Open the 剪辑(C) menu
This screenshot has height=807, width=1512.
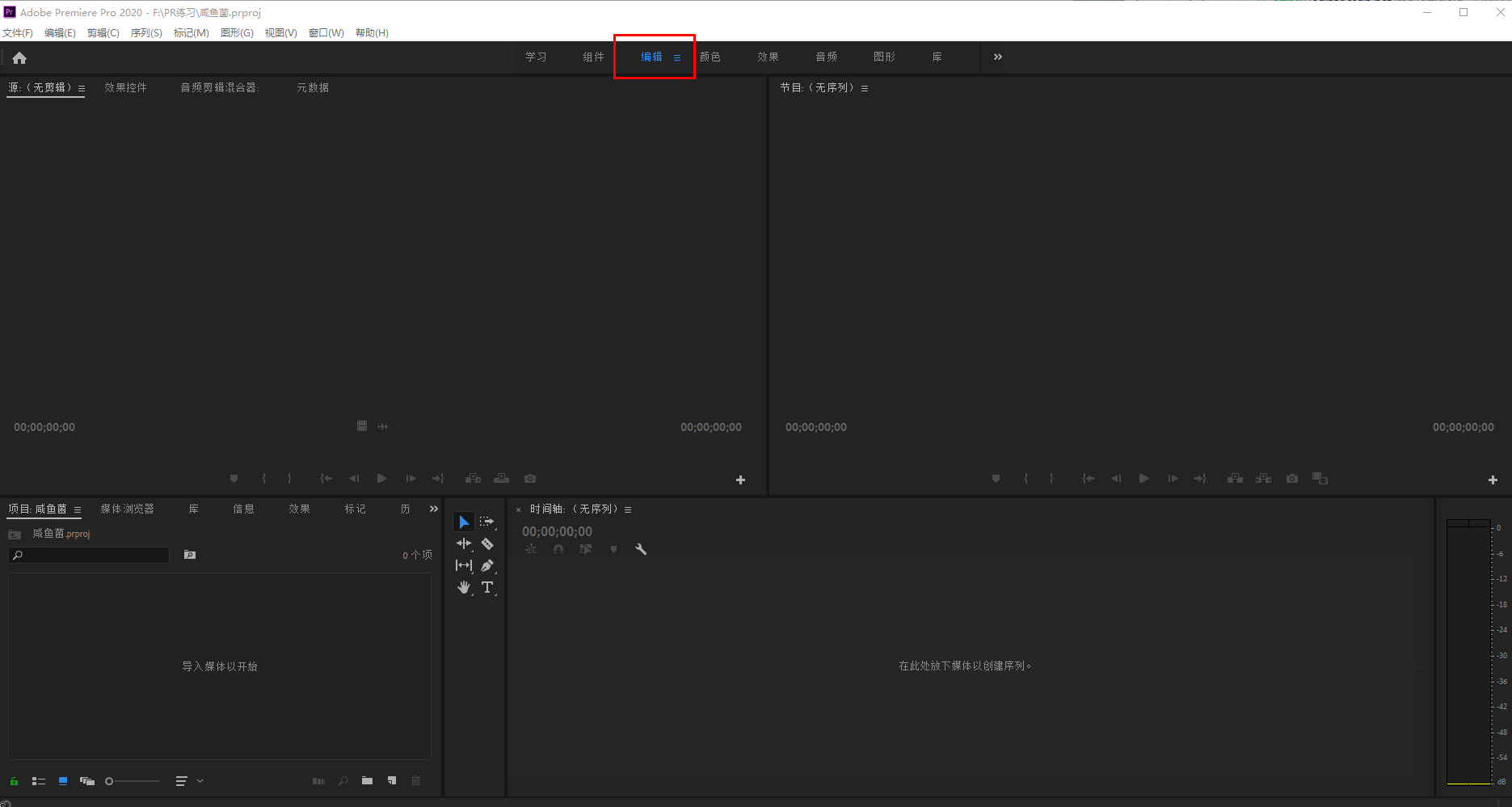[103, 33]
